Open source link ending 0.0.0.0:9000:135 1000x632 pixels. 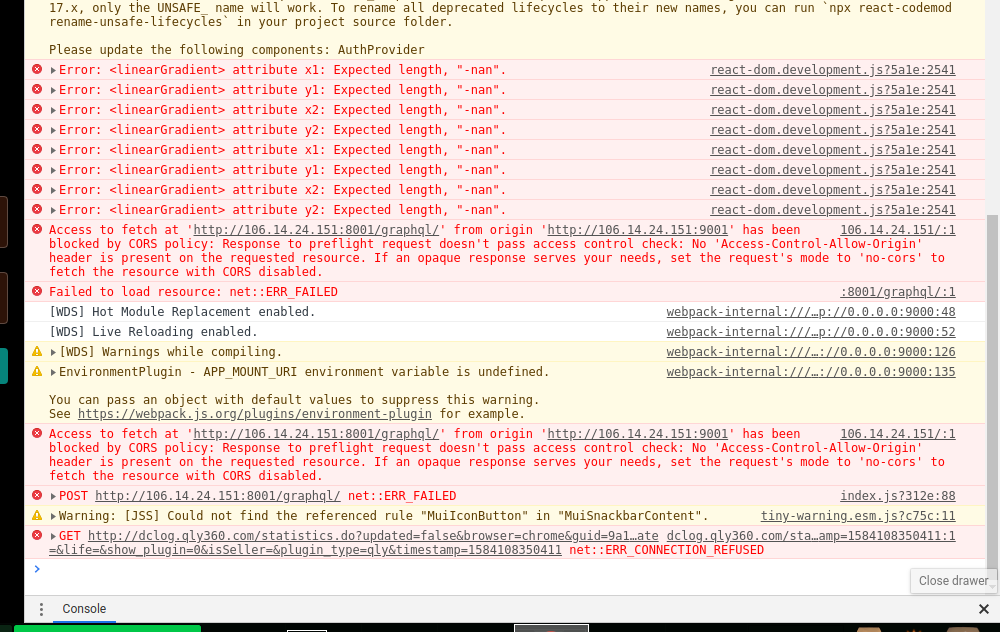click(811, 372)
